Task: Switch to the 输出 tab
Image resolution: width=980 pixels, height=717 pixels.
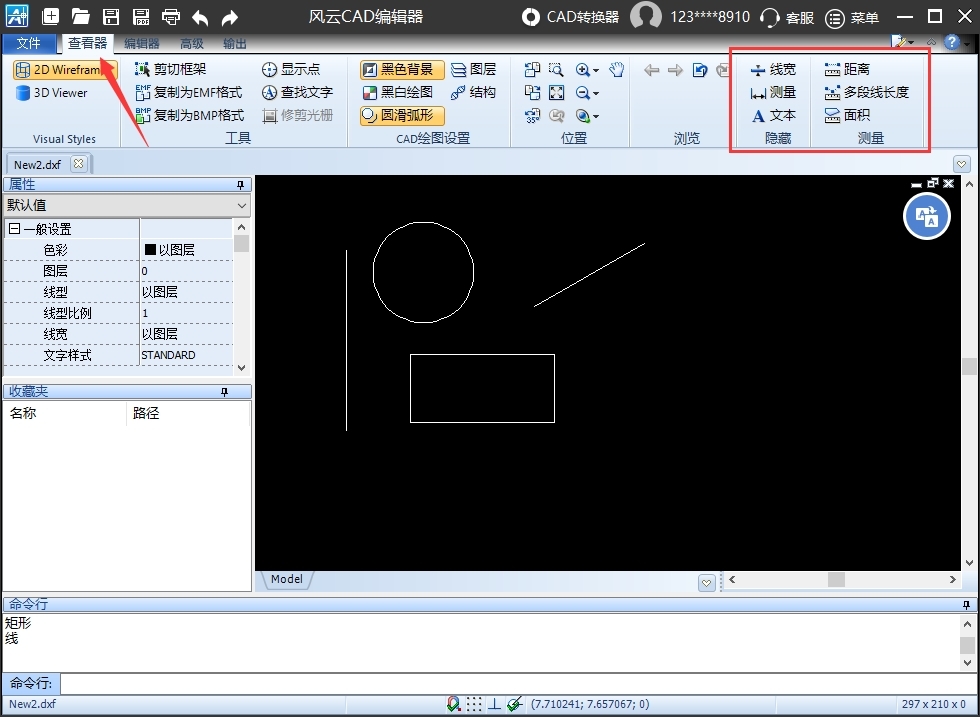Action: click(234, 43)
